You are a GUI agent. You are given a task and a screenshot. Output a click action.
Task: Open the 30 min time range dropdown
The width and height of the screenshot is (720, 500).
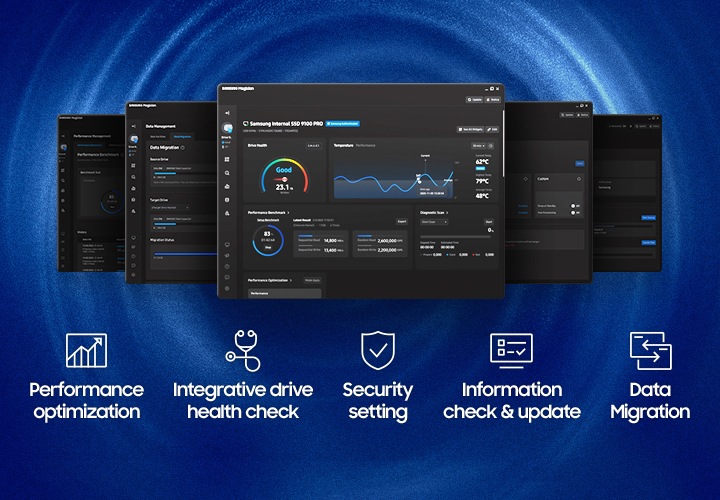pyautogui.click(x=478, y=146)
